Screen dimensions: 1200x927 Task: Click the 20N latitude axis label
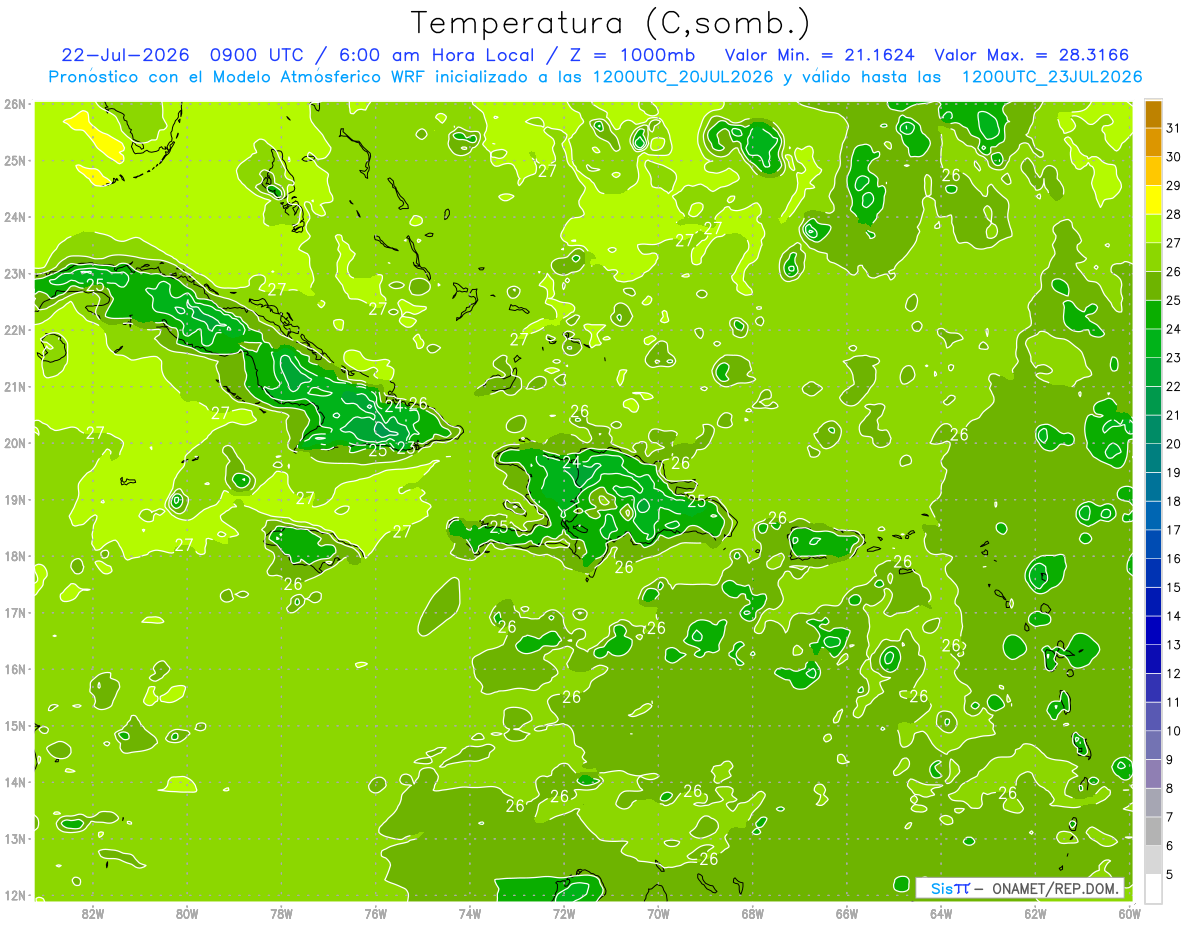[x=15, y=442]
